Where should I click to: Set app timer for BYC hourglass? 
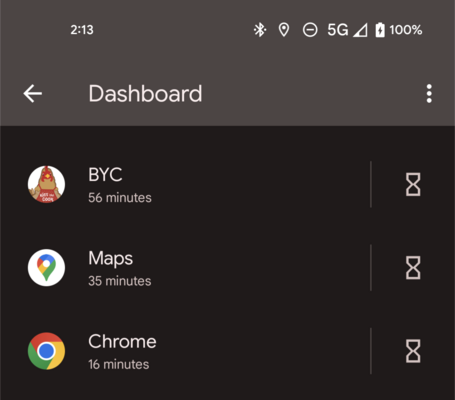point(413,184)
